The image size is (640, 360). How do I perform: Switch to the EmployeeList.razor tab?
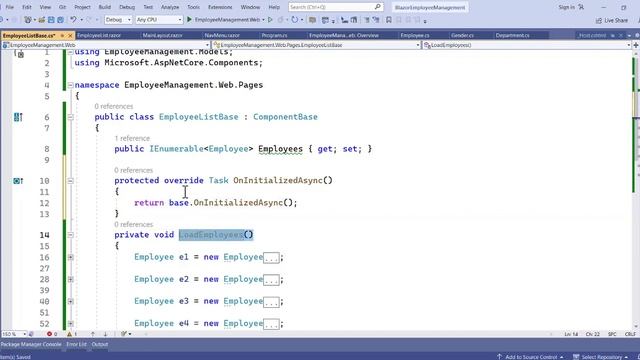click(99, 36)
